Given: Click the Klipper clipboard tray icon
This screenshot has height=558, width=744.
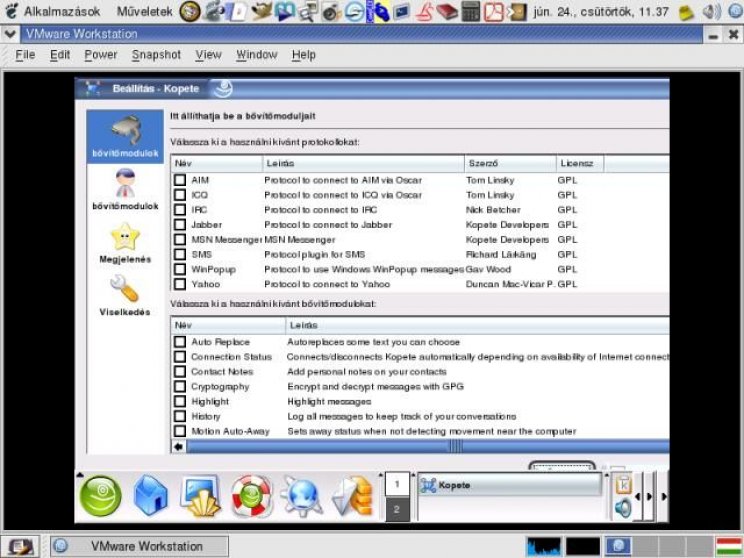Looking at the screenshot, I should pyautogui.click(x=623, y=484).
